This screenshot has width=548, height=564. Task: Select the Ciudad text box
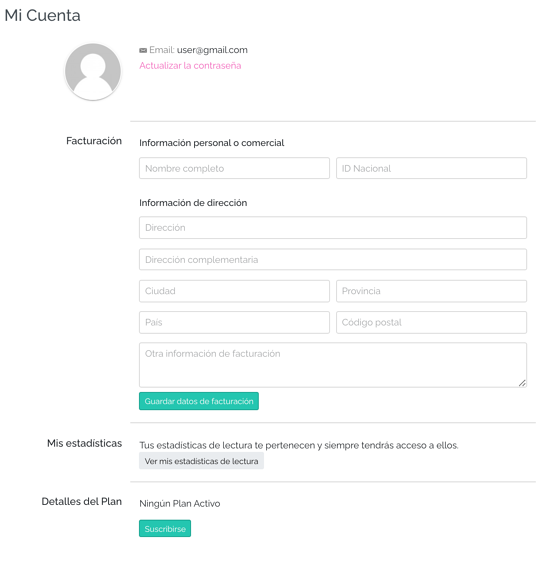[x=234, y=291]
